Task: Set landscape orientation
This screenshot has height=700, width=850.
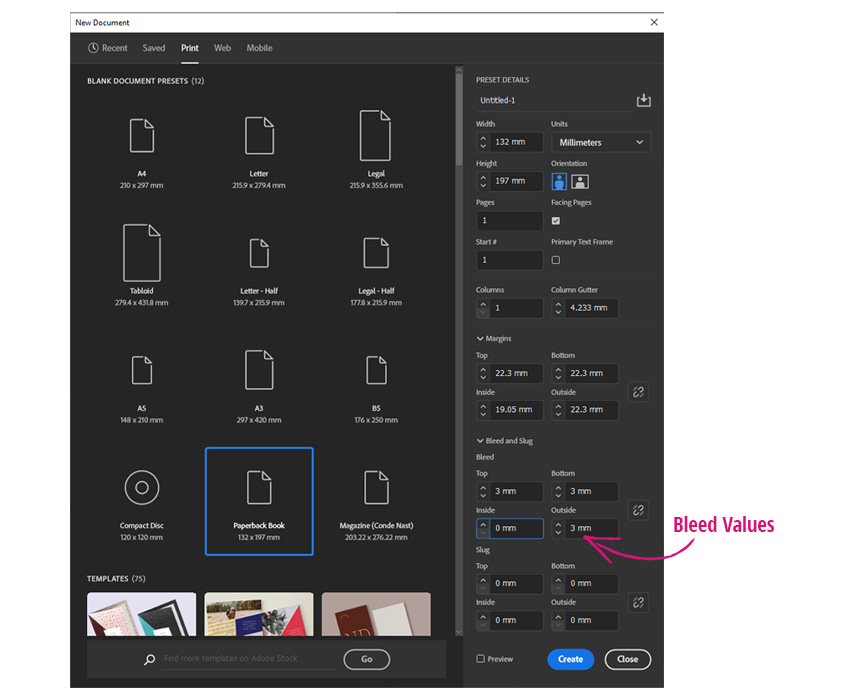Action: (579, 182)
